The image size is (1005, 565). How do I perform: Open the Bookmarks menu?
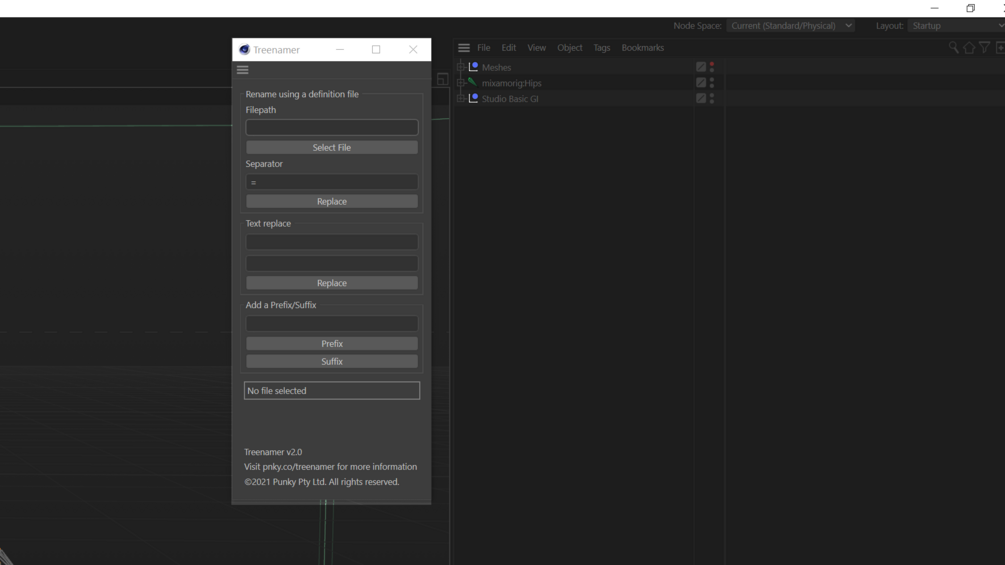(642, 48)
